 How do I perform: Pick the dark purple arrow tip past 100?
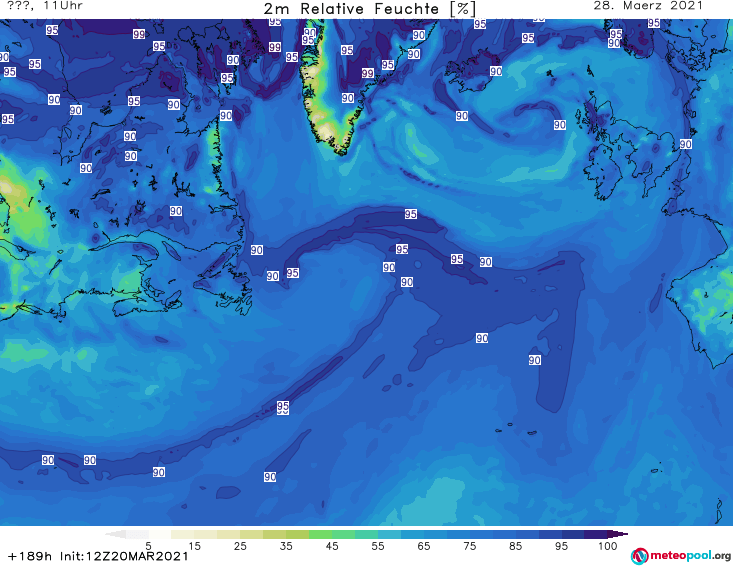(618, 534)
